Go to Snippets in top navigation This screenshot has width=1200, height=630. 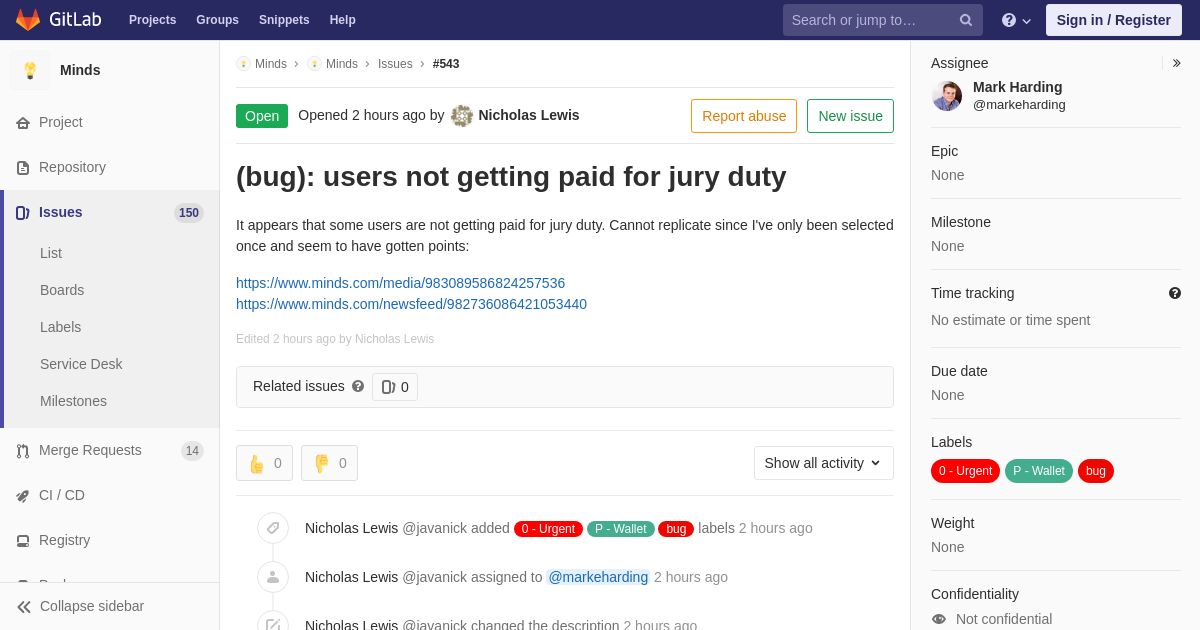click(x=284, y=20)
